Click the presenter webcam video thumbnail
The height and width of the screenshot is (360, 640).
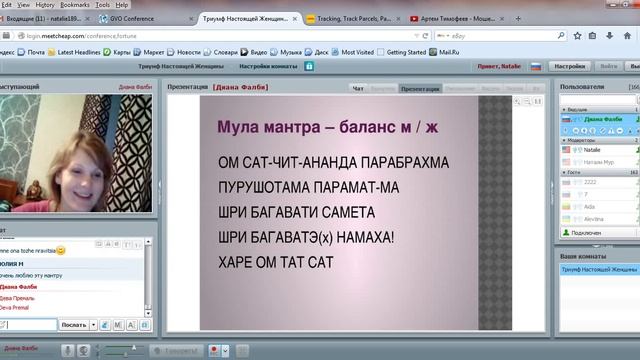(x=76, y=153)
